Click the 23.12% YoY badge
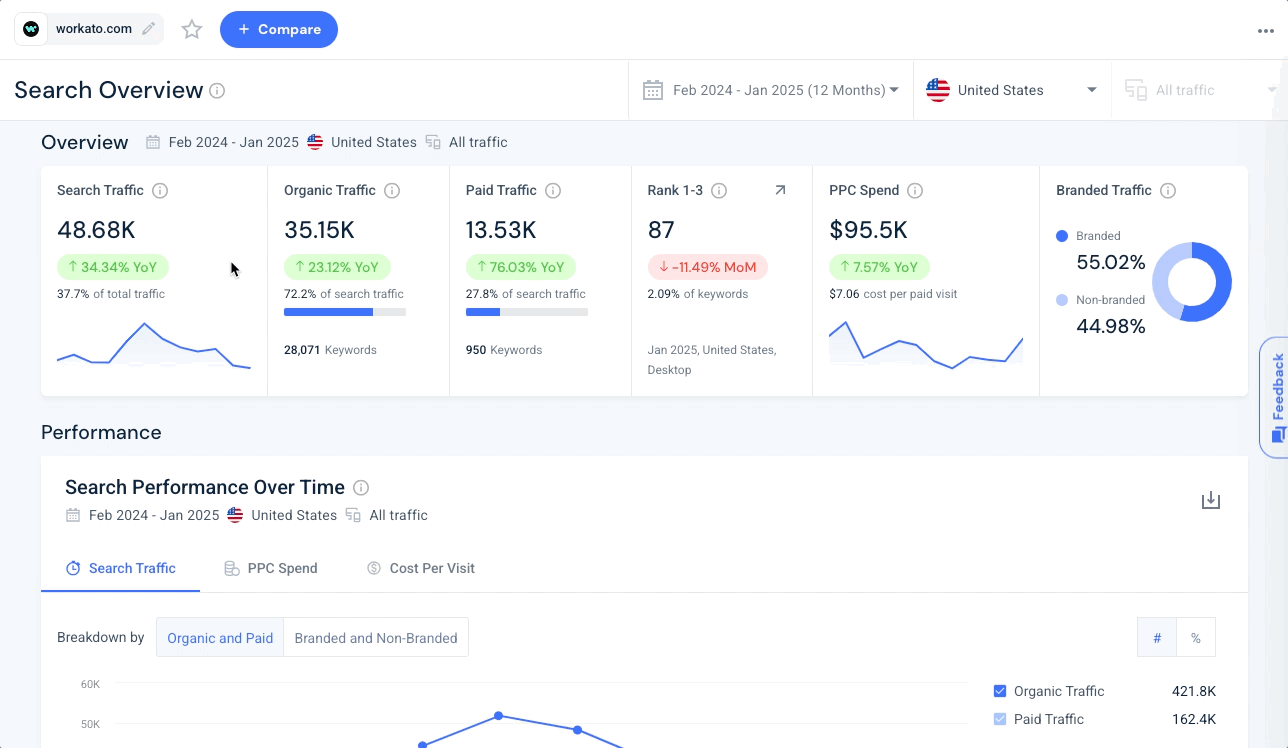 (x=337, y=267)
